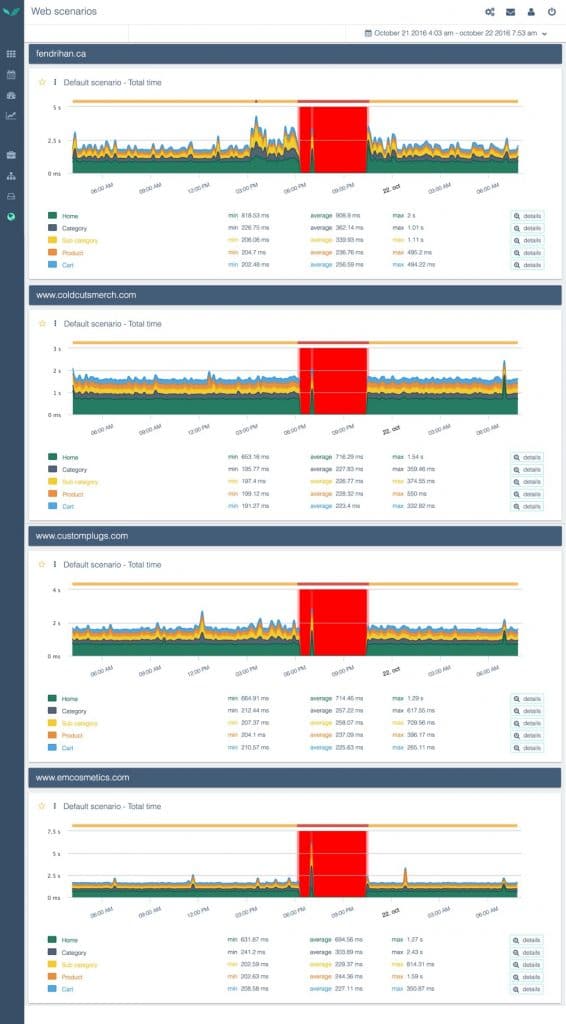Select the highlighted globe web scenarios icon
Screen dimensions: 566x1024
point(11,216)
